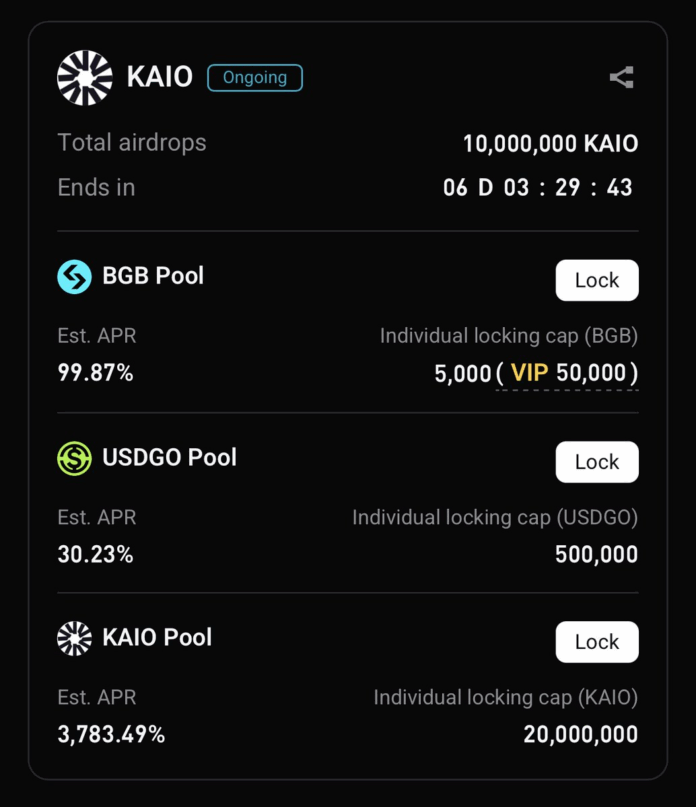Click the 500,000 USDGO locking cap value

597,554
